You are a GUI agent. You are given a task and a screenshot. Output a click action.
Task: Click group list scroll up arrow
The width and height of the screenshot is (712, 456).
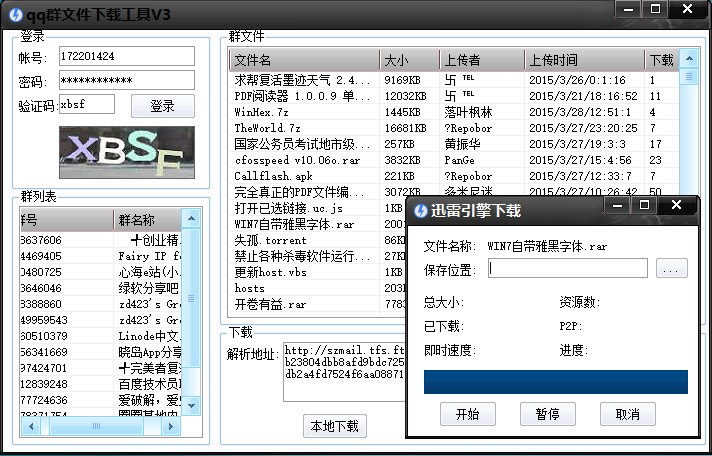[x=191, y=218]
